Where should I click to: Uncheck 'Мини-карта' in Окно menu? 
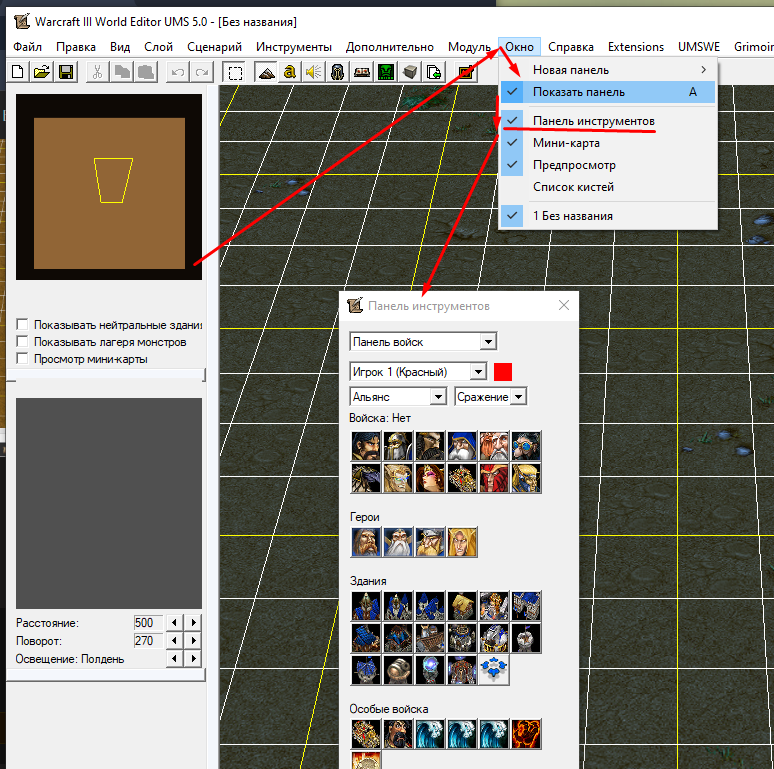pyautogui.click(x=608, y=143)
